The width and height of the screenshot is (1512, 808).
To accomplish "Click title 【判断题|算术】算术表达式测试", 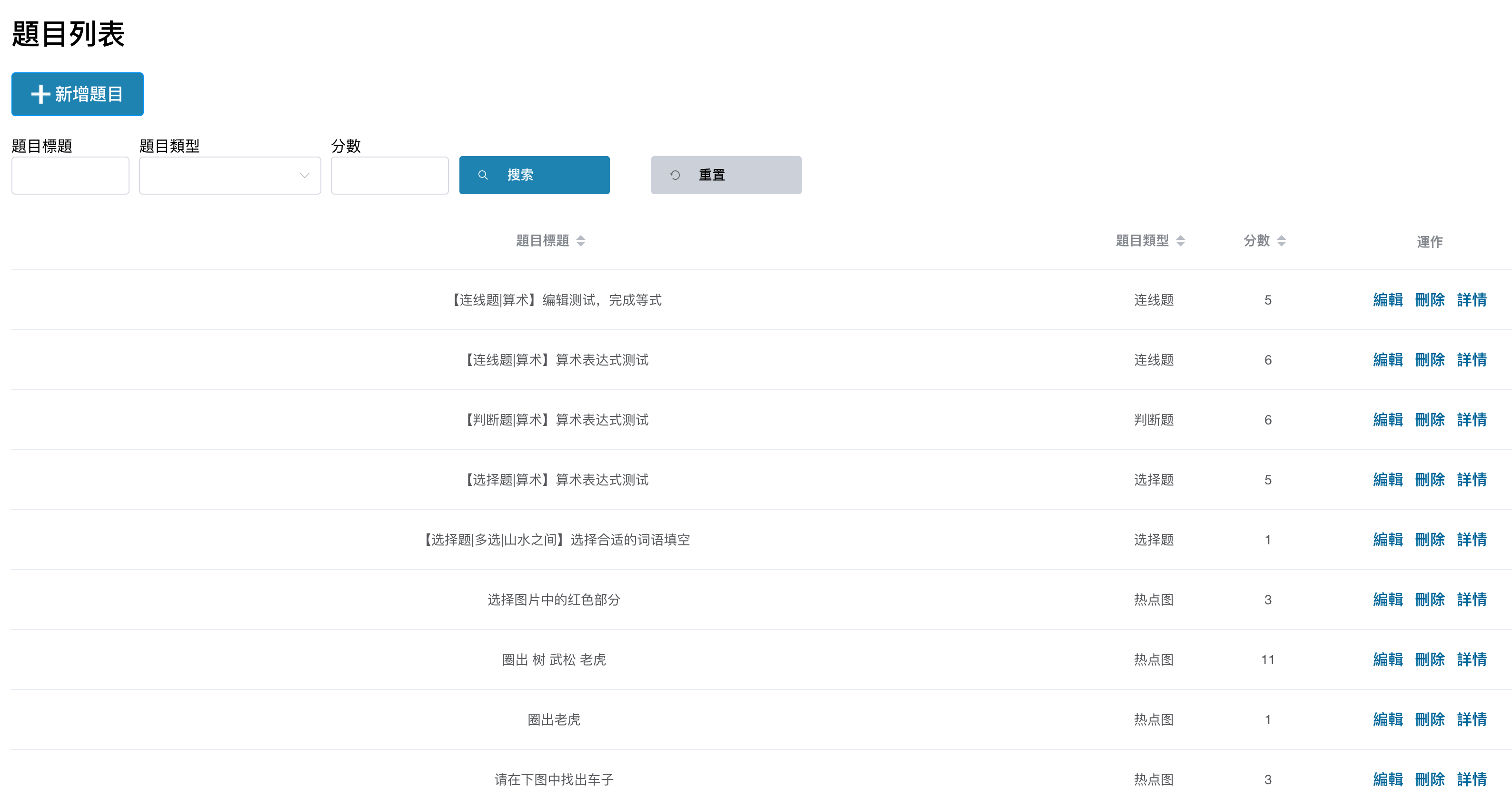I will (x=554, y=420).
